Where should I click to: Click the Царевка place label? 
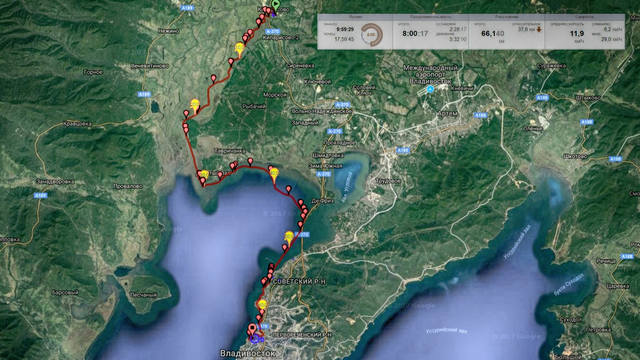[618, 286]
